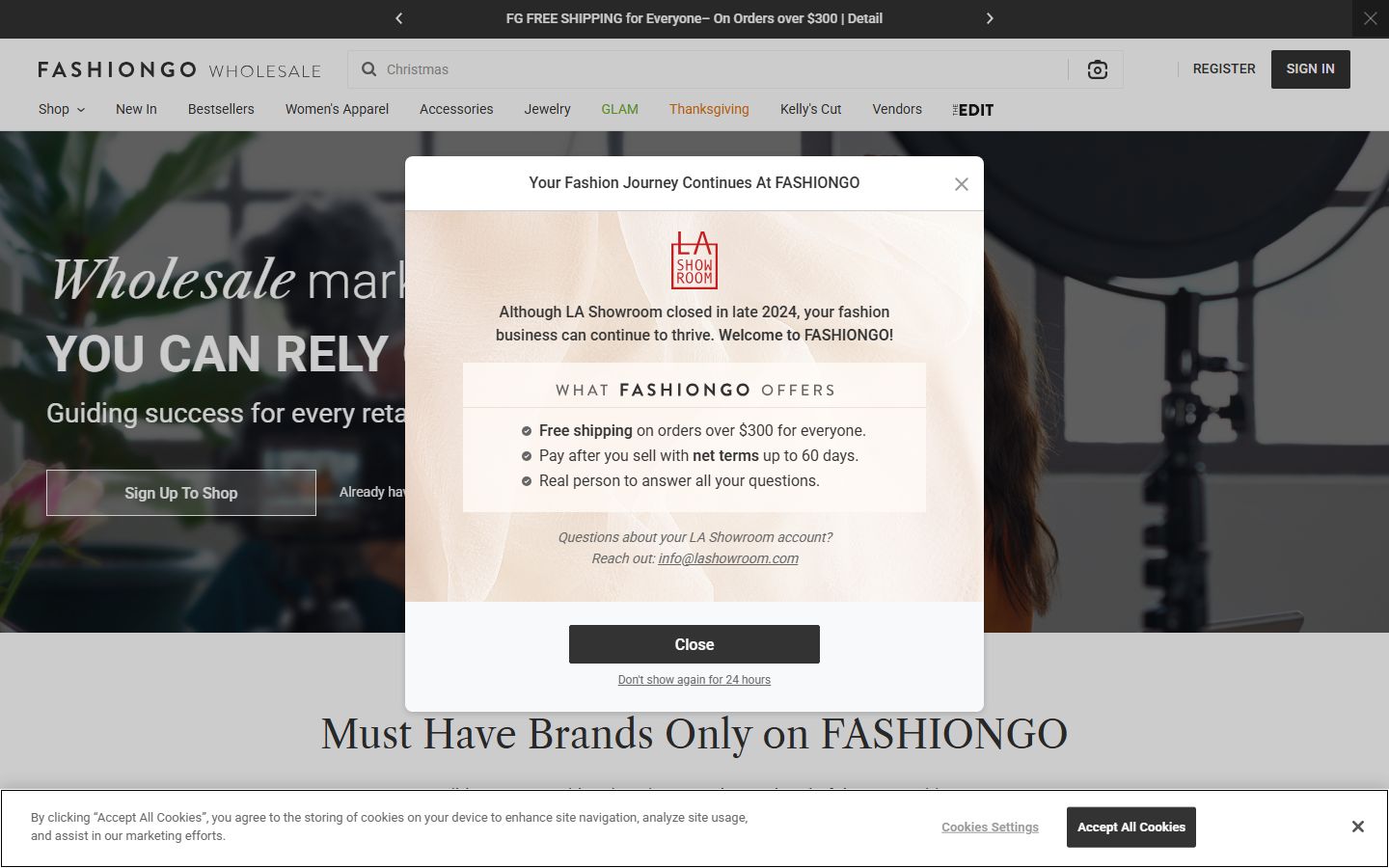This screenshot has height=868, width=1389.
Task: Click 'Real person to answer all your questions'
Action: point(679,481)
